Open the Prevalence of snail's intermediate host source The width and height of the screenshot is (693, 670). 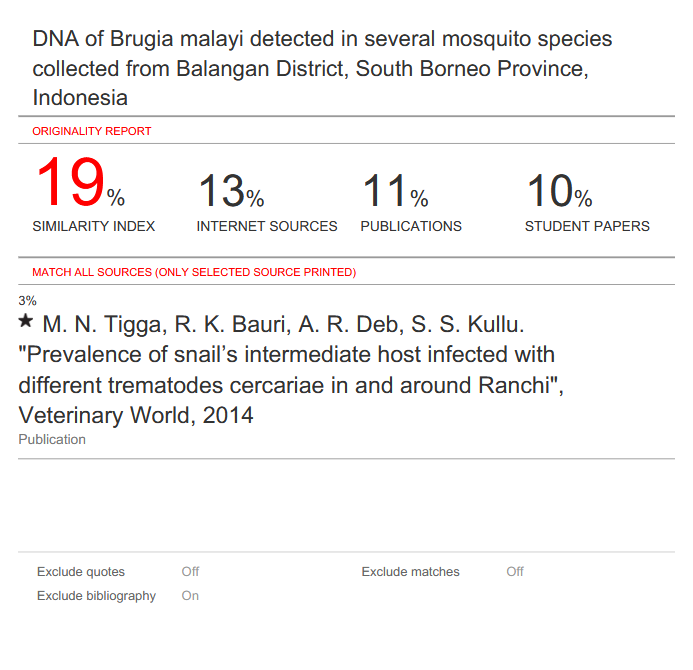point(291,369)
